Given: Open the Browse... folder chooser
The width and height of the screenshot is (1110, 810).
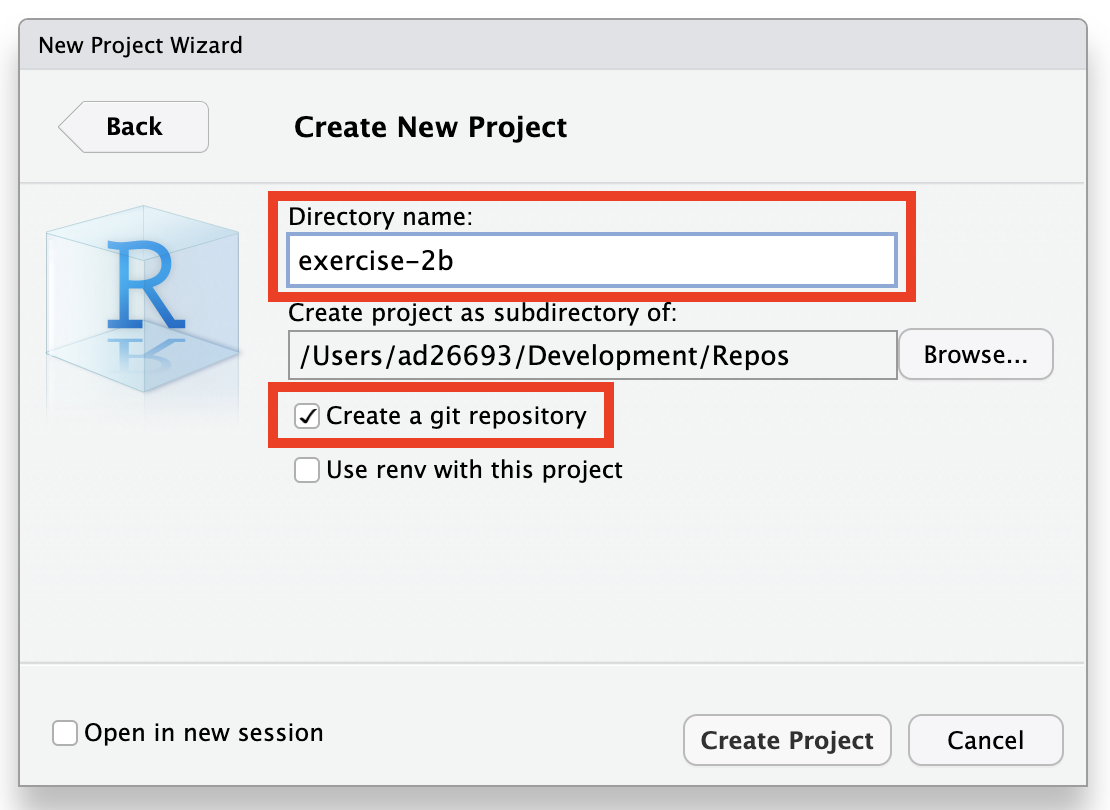Looking at the screenshot, I should click(x=975, y=355).
